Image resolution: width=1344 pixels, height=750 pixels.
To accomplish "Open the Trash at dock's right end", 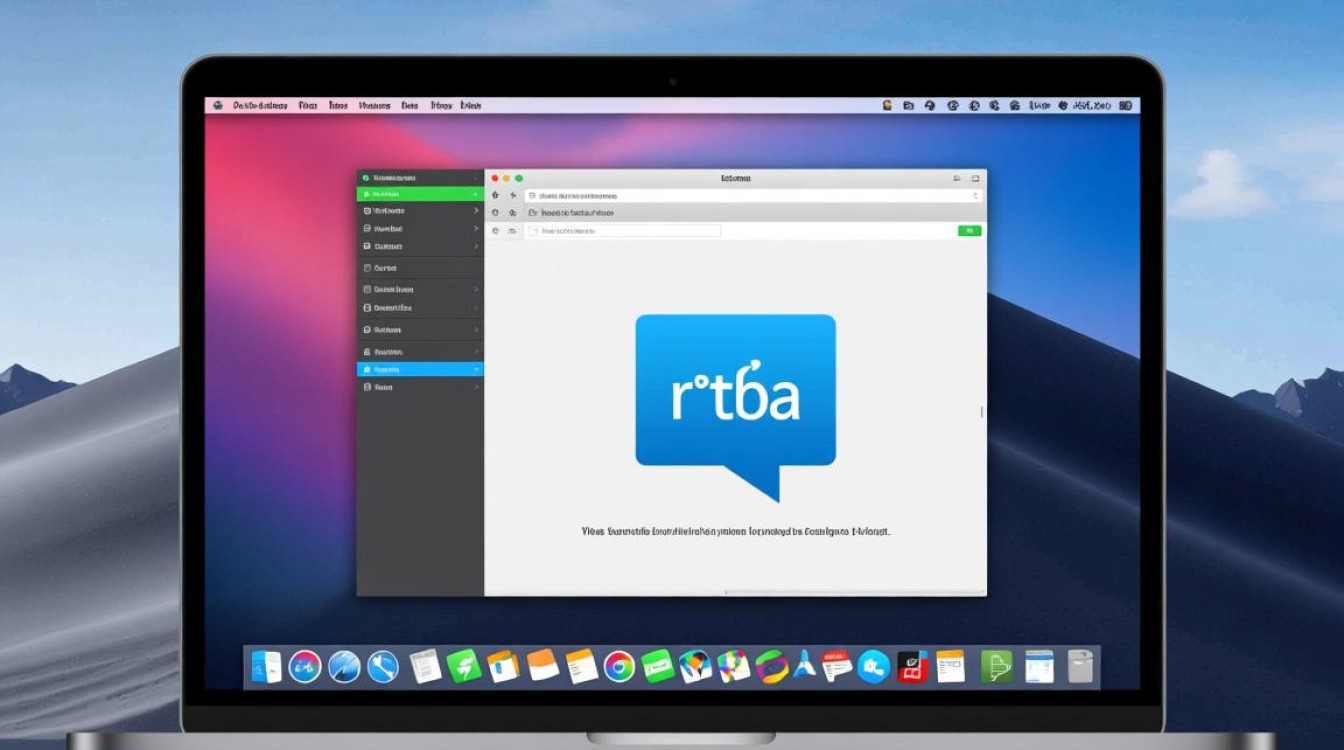I will [1080, 667].
